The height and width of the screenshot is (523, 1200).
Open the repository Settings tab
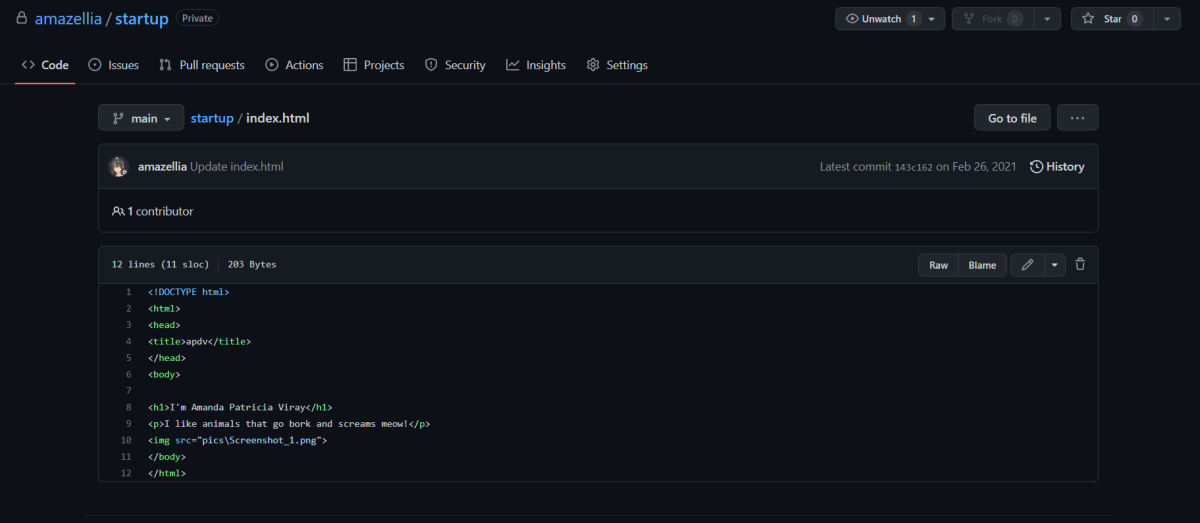pos(617,65)
